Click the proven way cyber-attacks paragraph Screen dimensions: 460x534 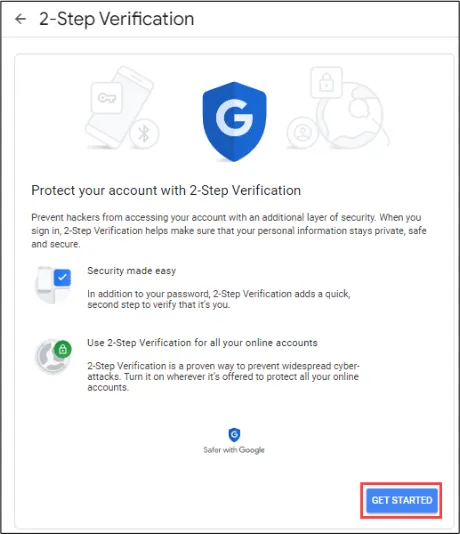[224, 376]
